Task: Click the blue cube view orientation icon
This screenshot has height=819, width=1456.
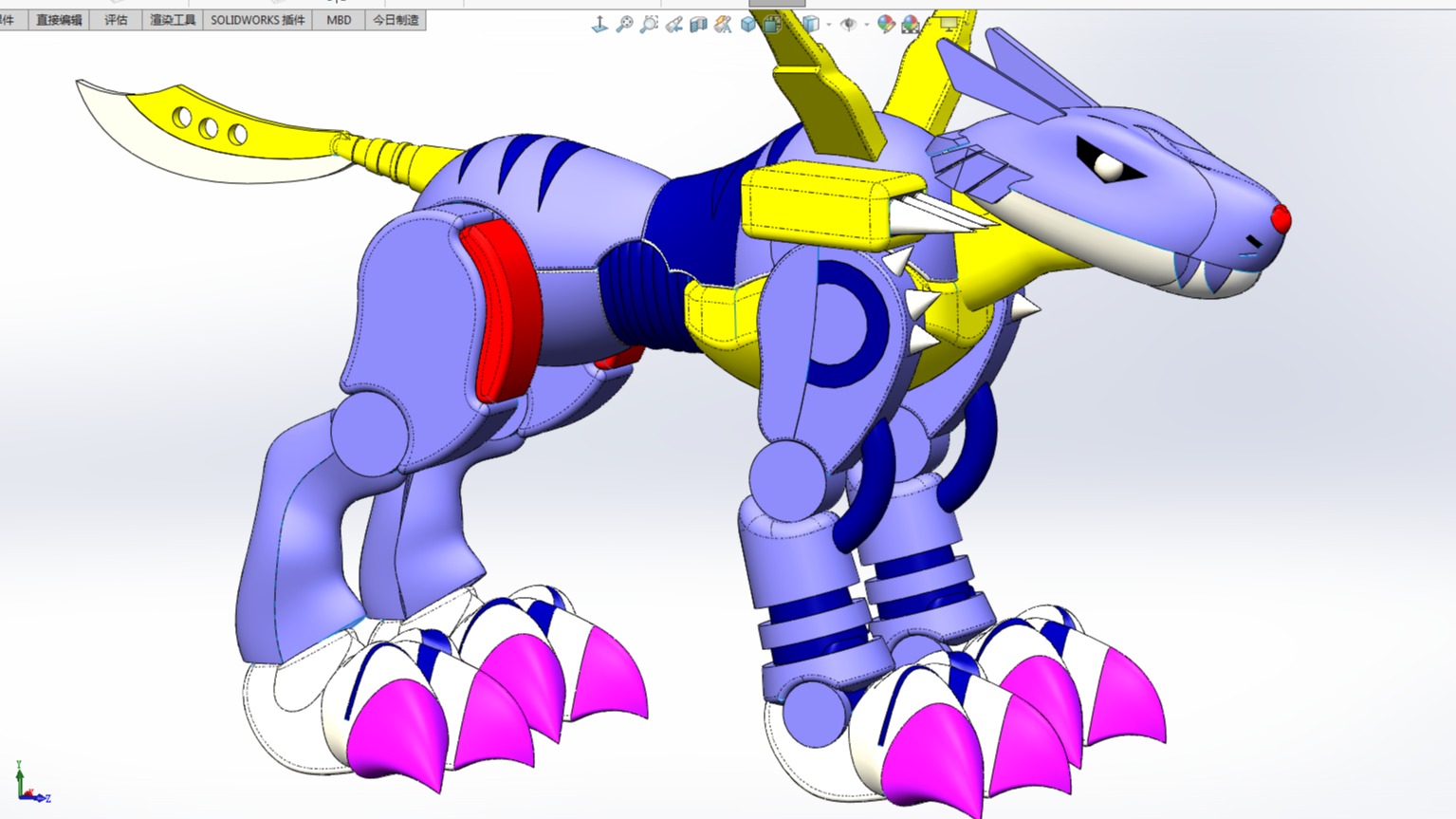Action: click(748, 25)
